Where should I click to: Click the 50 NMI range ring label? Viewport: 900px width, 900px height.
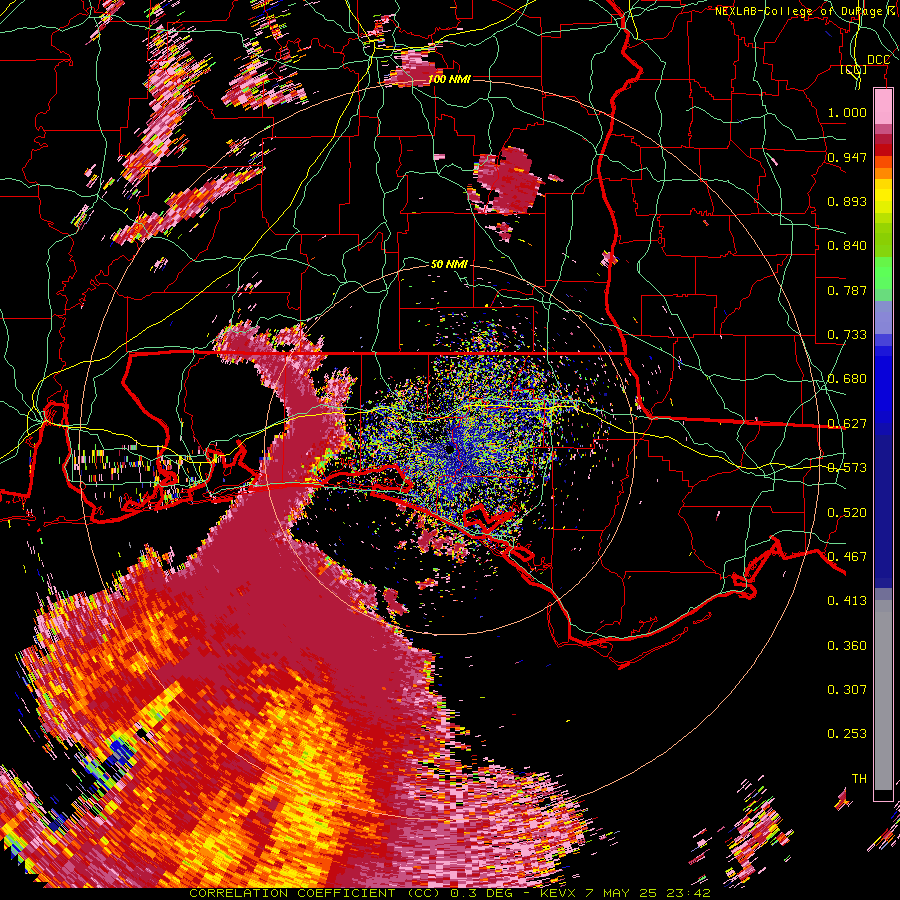coord(449,265)
